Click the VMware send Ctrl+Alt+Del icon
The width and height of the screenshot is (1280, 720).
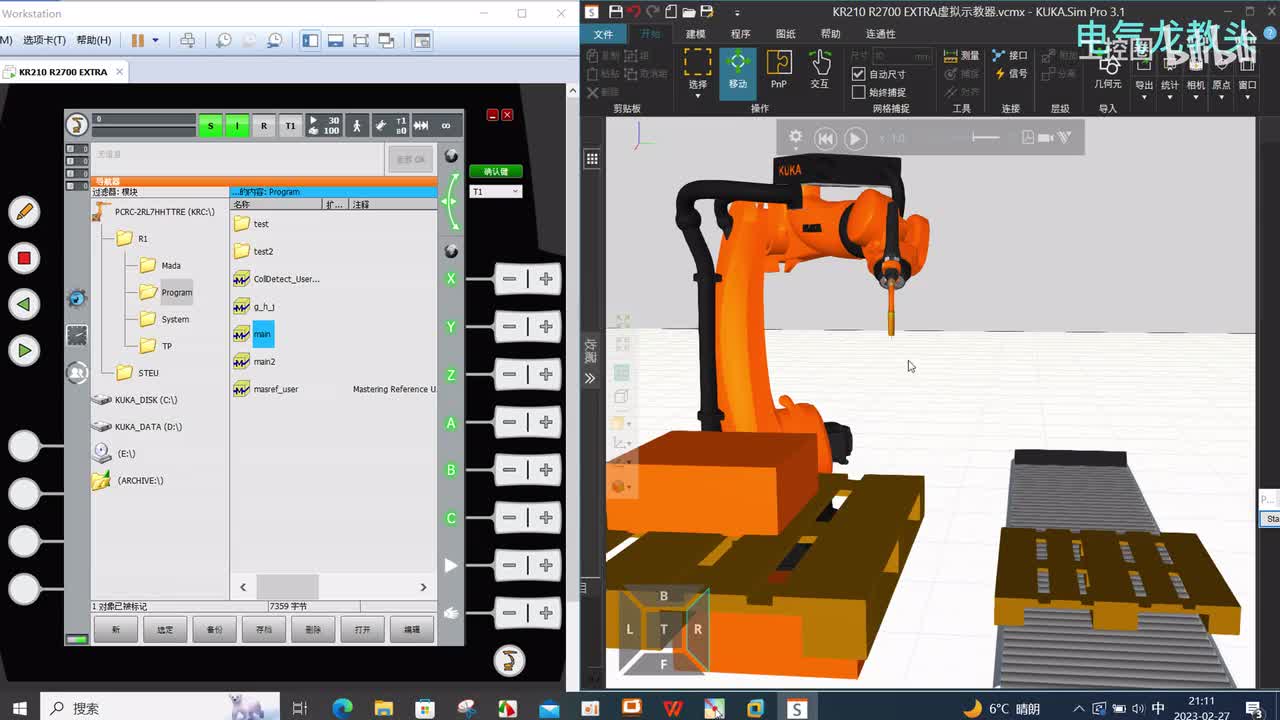(187, 41)
